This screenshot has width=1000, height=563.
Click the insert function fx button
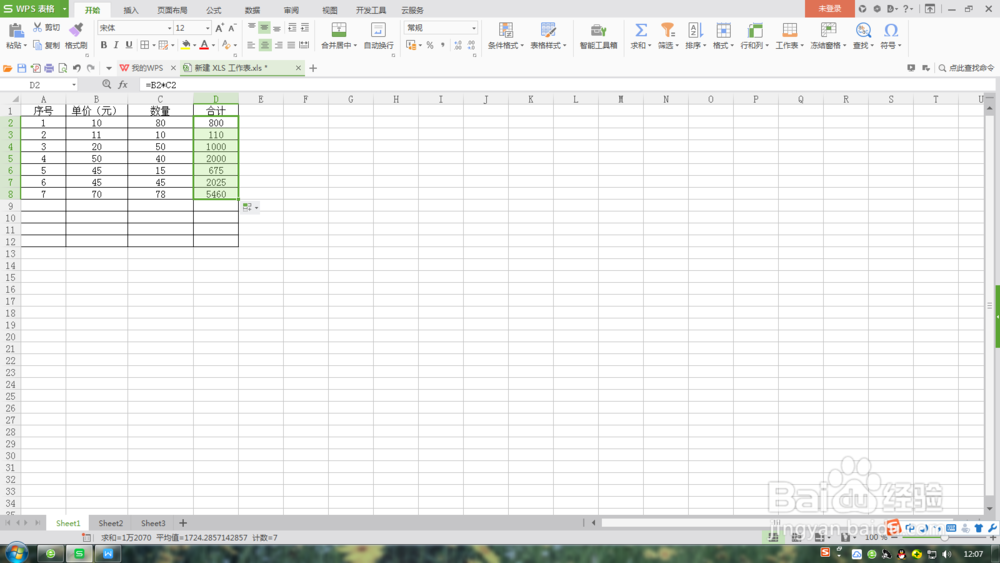coord(123,85)
